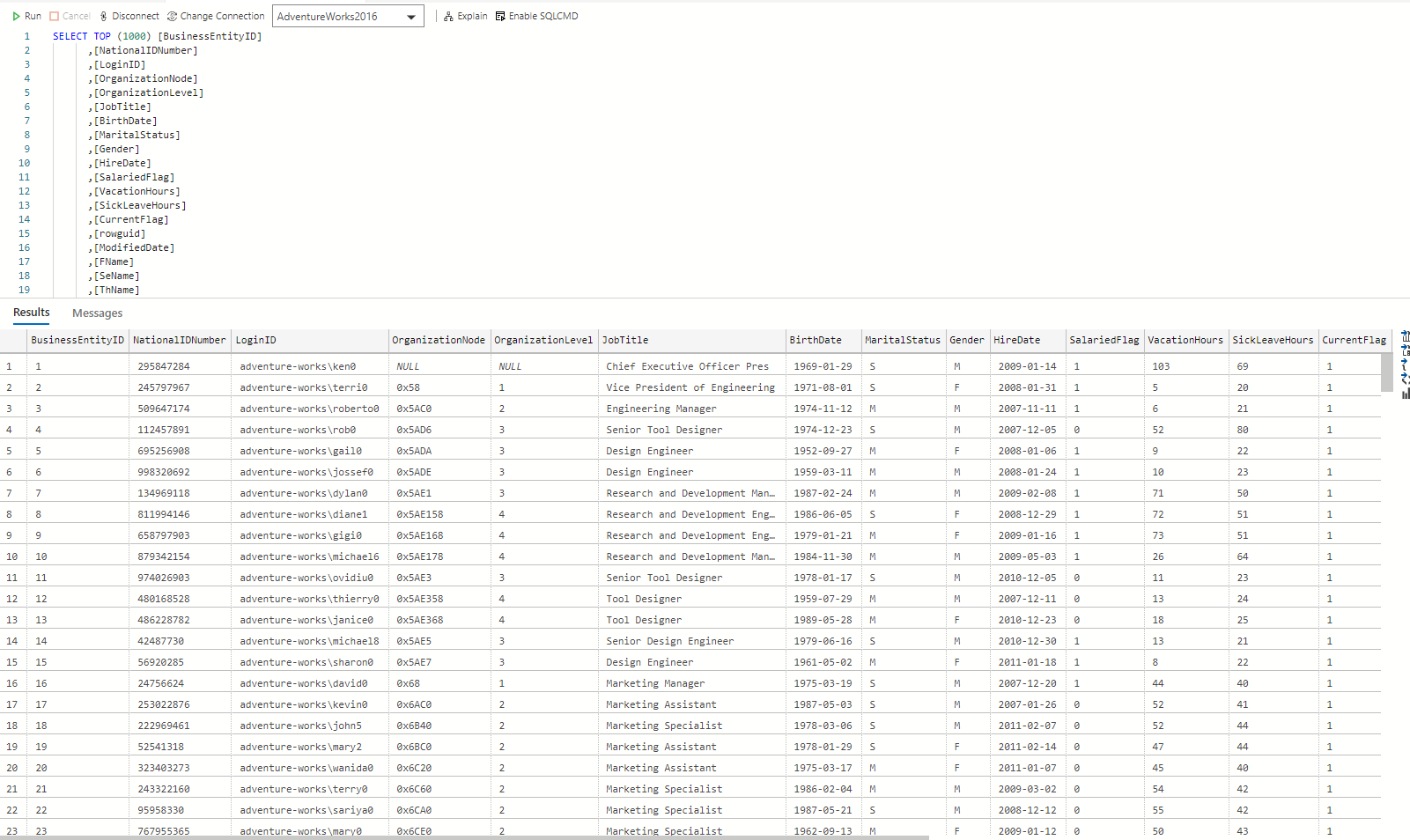The image size is (1410, 840).
Task: Open Change Connection
Action: [x=216, y=16]
